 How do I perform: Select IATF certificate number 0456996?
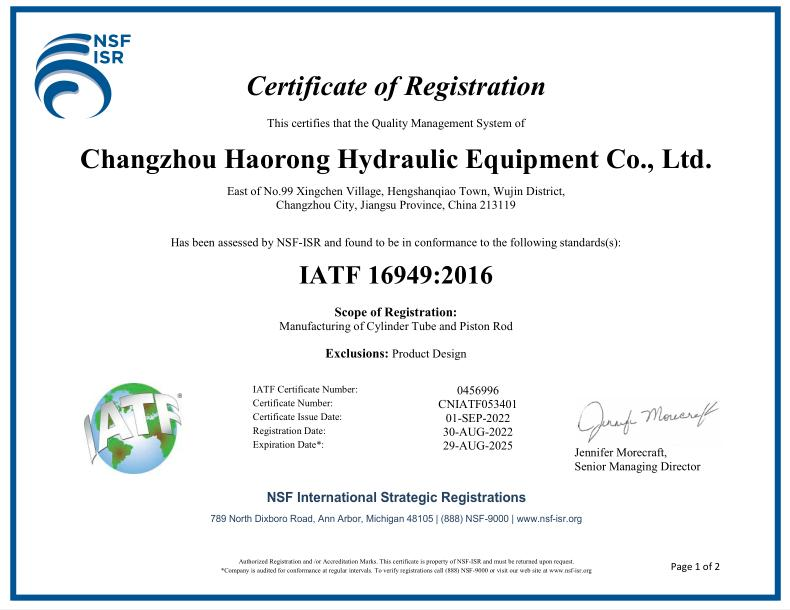pyautogui.click(x=477, y=390)
